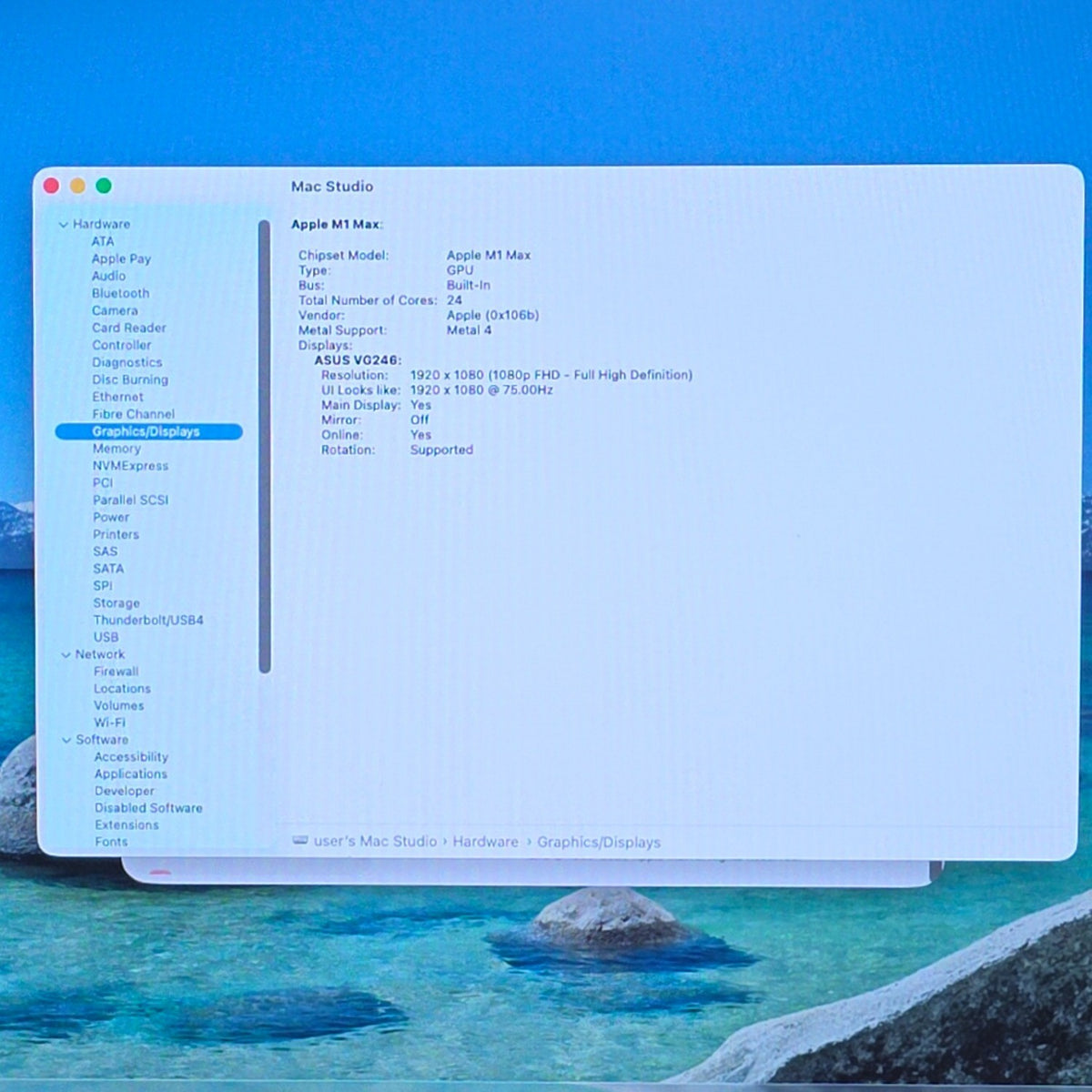Click the Type value GPU

pyautogui.click(x=460, y=270)
